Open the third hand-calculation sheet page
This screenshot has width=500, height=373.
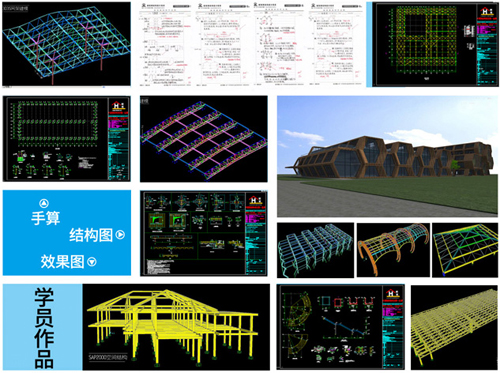[x=279, y=45]
